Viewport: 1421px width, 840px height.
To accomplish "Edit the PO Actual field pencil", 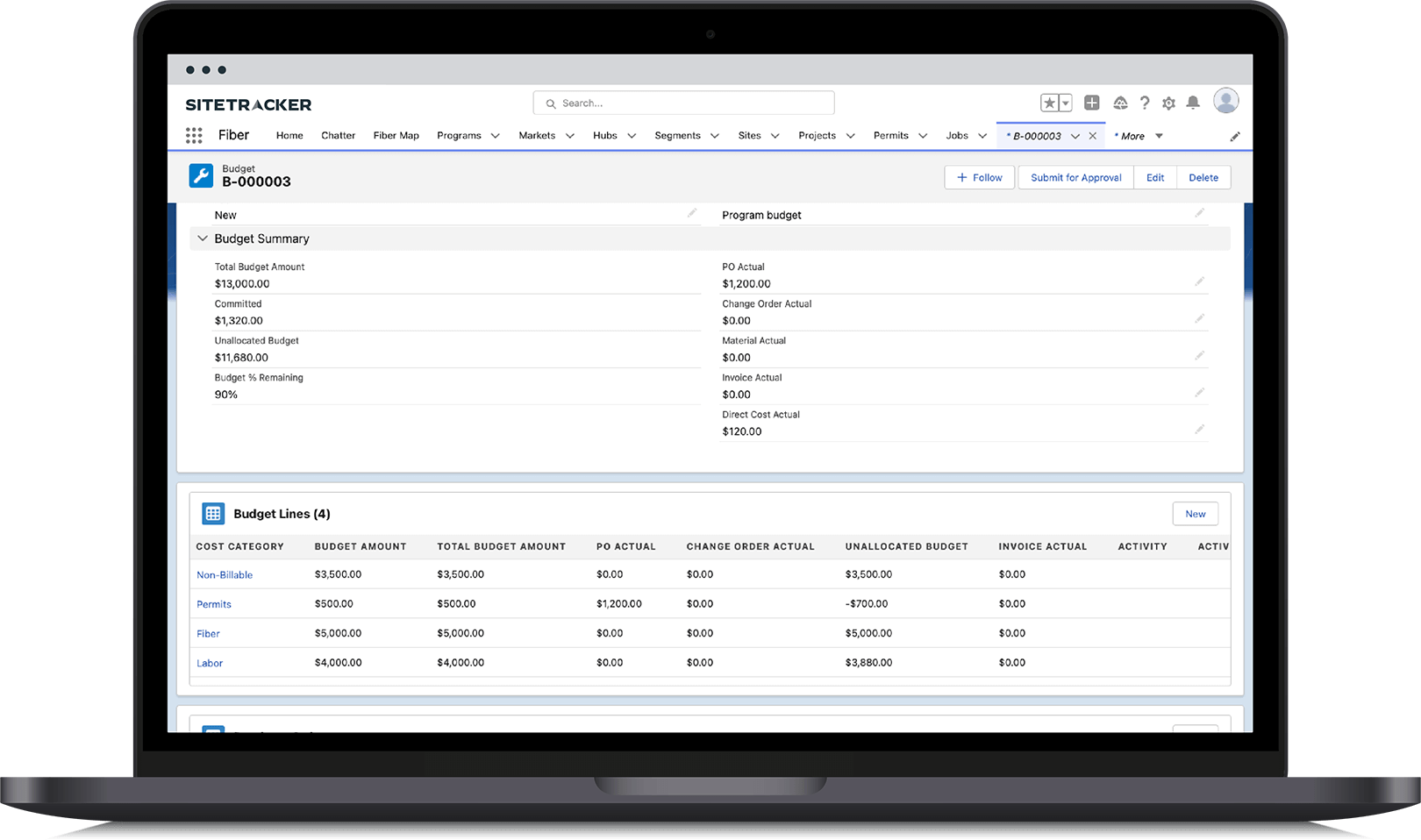I will tap(1199, 281).
